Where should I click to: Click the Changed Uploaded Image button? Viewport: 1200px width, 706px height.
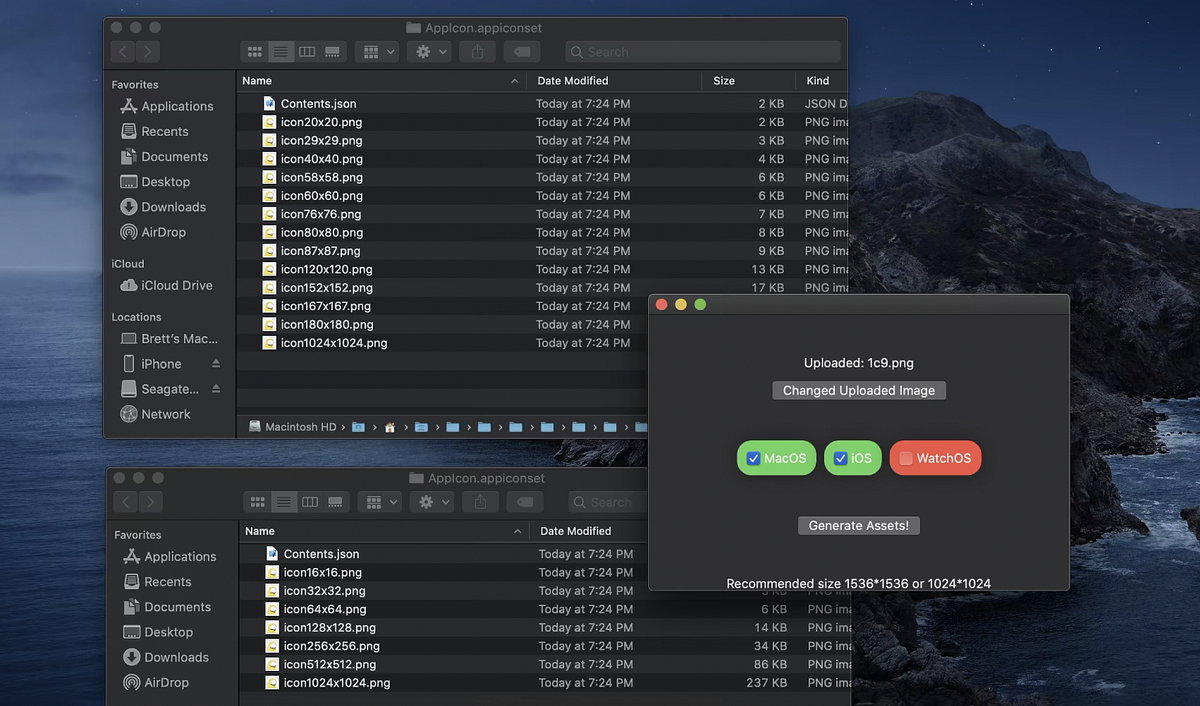tap(858, 390)
